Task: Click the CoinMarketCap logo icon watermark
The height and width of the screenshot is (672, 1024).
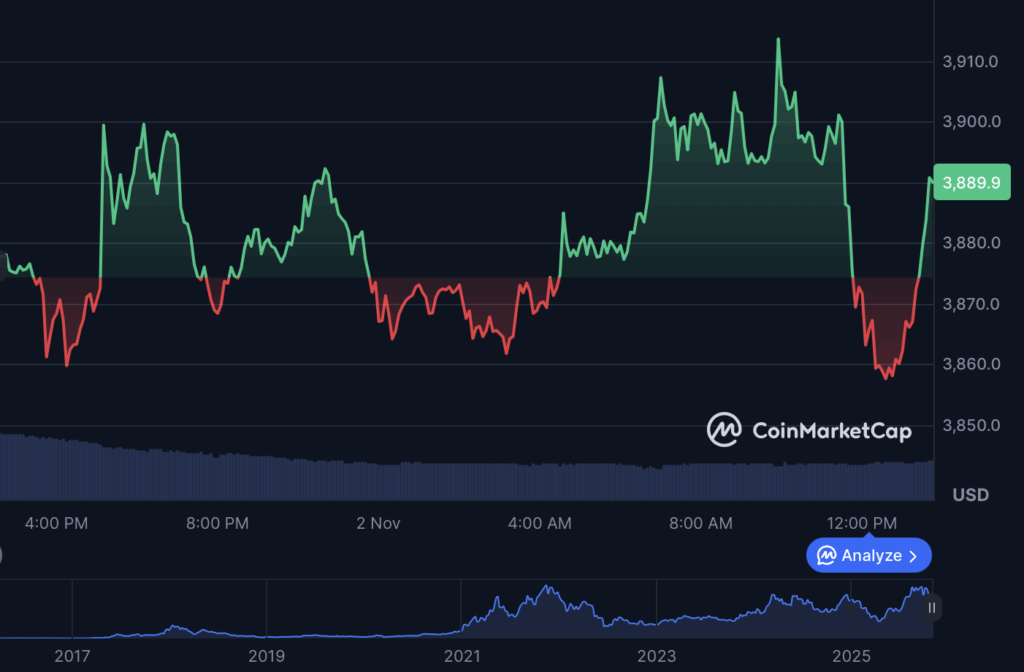Action: [724, 430]
